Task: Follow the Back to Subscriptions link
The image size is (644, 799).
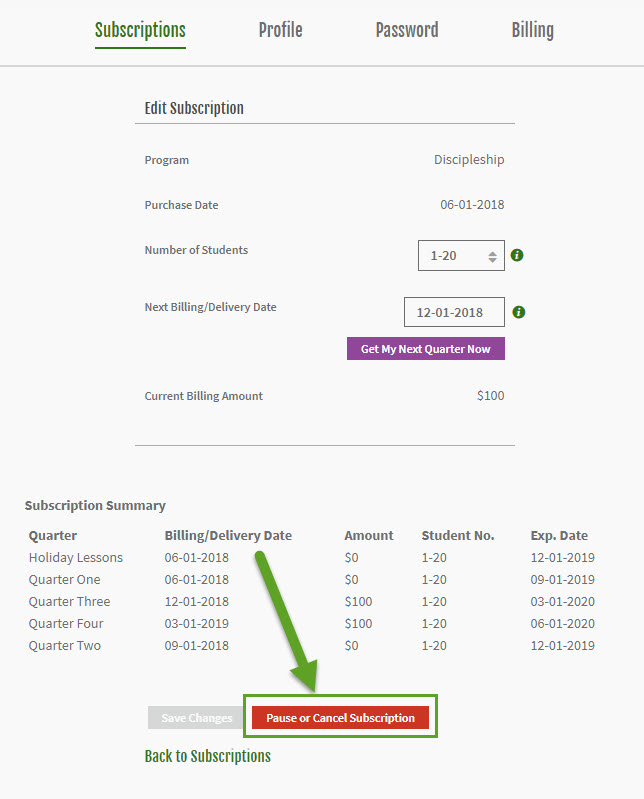Action: (x=207, y=756)
